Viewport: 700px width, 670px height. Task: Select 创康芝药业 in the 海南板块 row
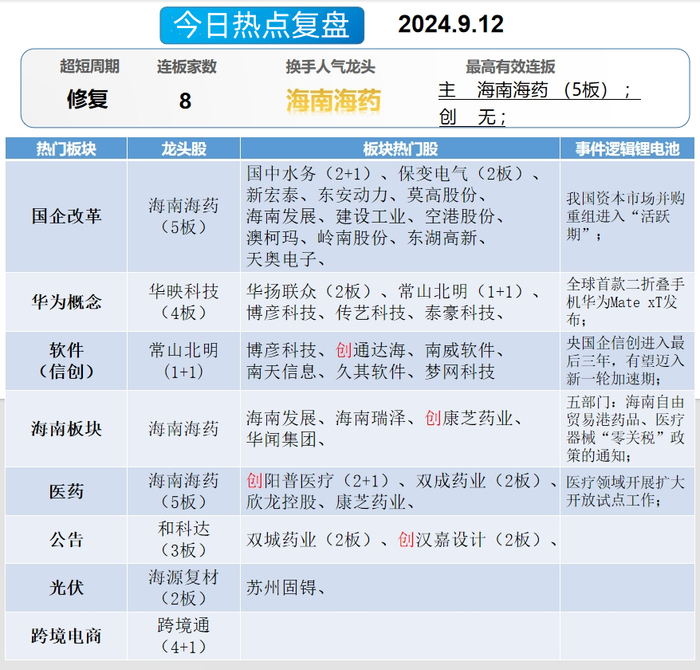pyautogui.click(x=468, y=418)
